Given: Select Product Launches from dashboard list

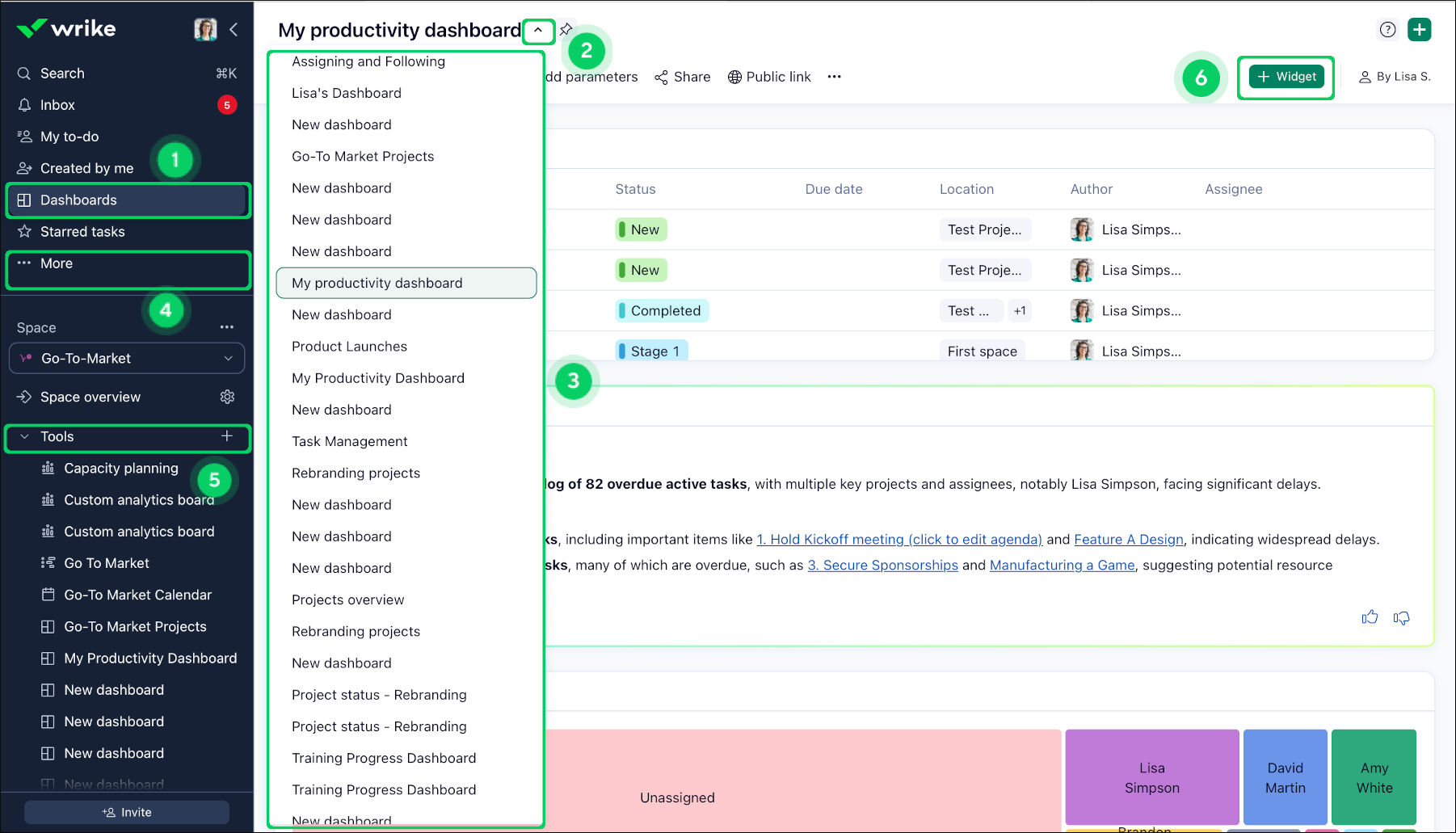Looking at the screenshot, I should 349,347.
